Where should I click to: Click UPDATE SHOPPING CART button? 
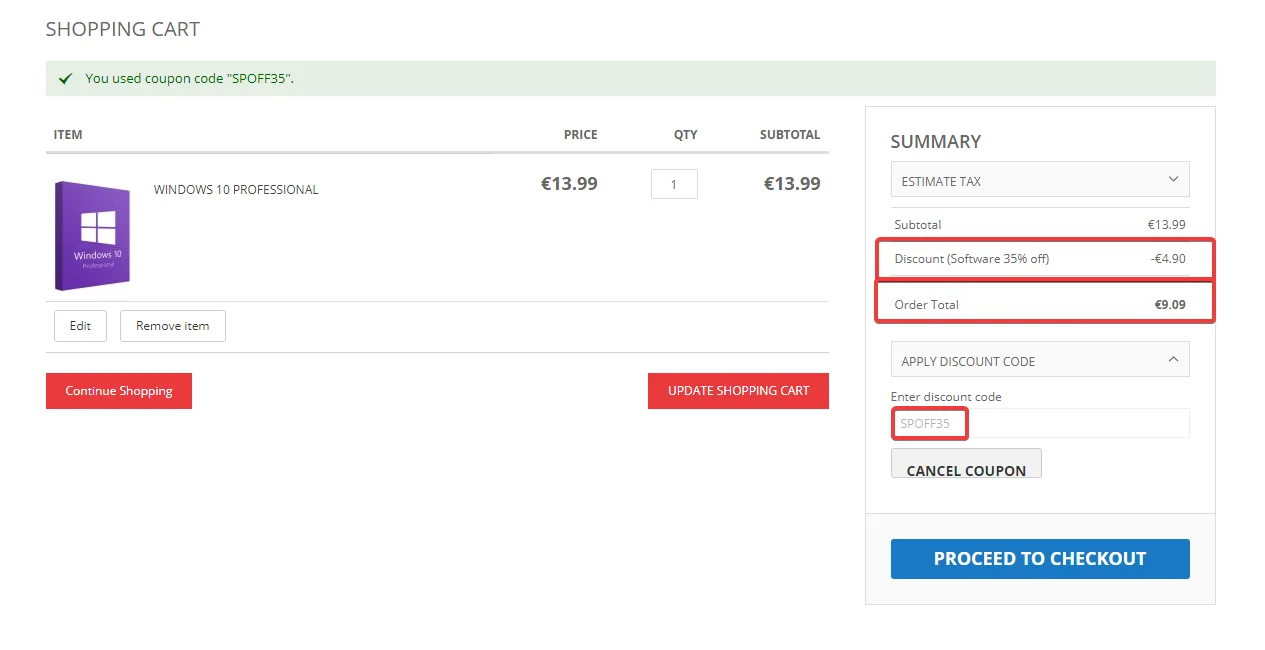[x=738, y=391]
